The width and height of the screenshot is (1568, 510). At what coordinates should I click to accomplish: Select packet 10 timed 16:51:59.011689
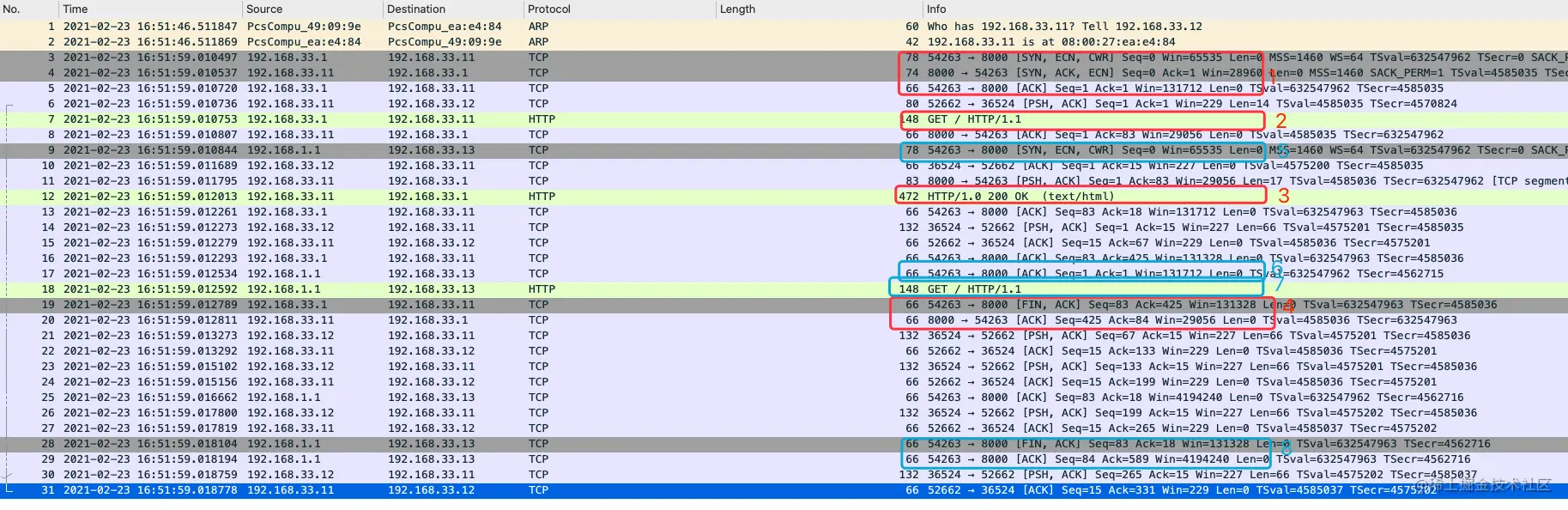point(784,166)
